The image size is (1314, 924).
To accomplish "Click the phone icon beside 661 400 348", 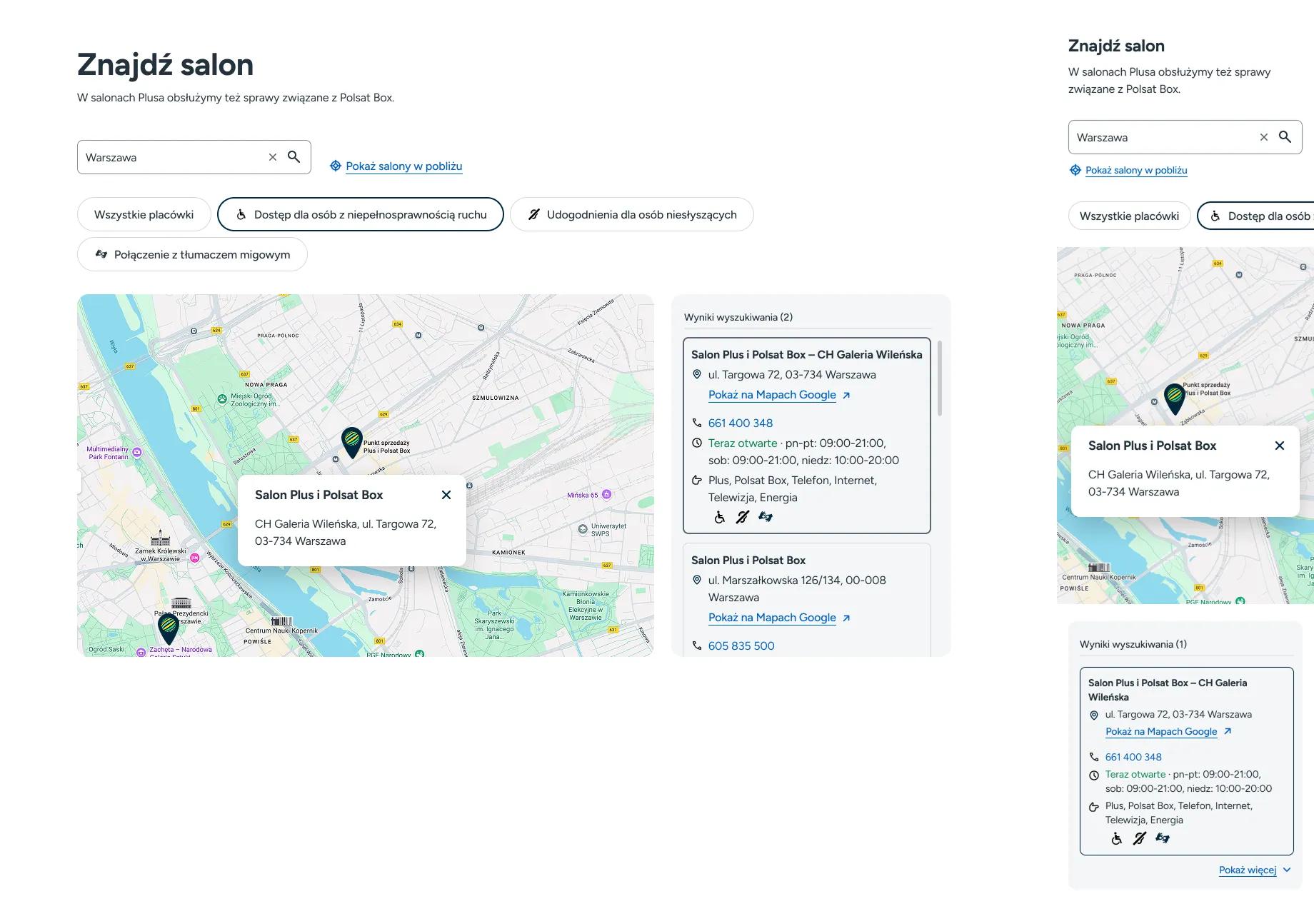I will (x=696, y=423).
